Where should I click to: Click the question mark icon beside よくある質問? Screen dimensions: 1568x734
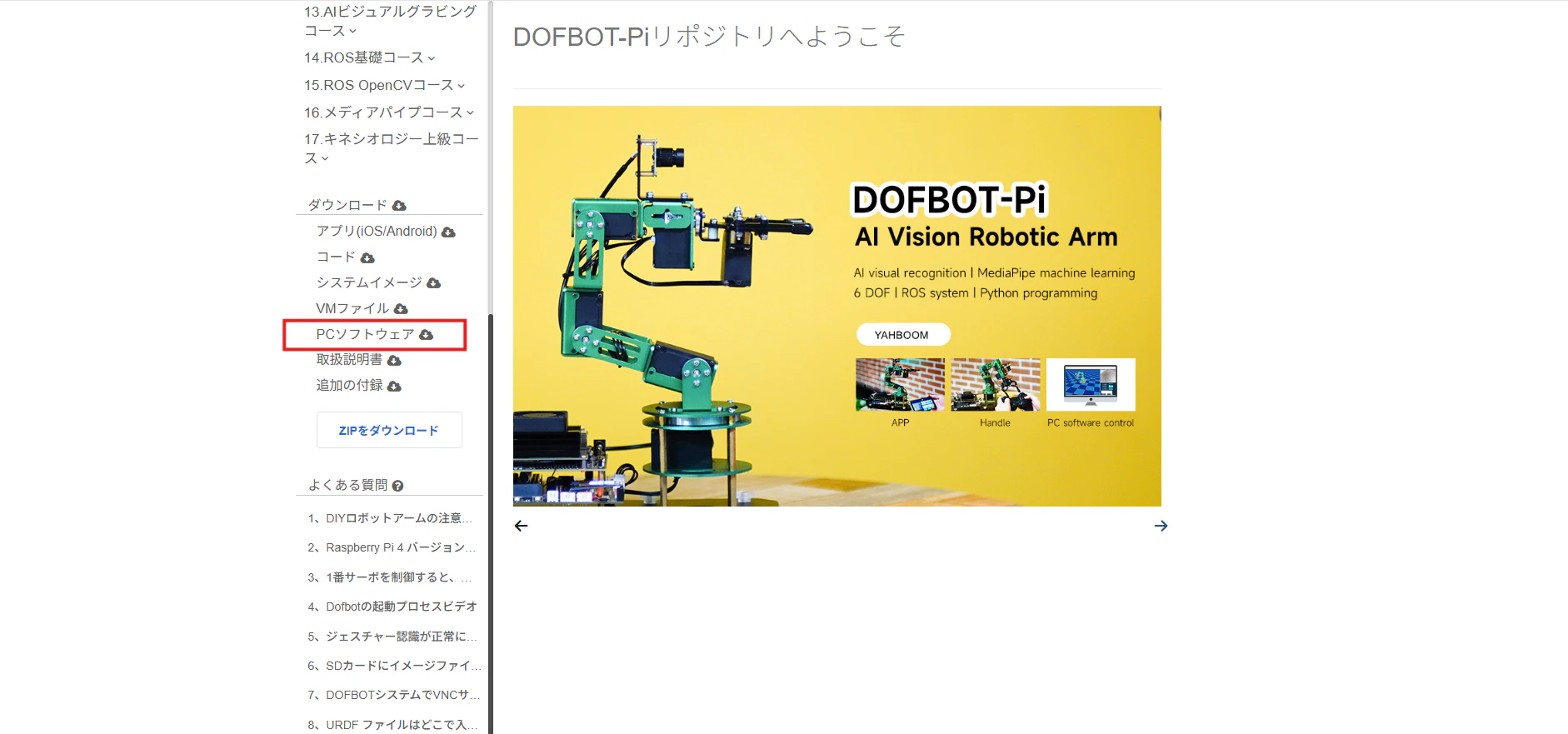[397, 486]
